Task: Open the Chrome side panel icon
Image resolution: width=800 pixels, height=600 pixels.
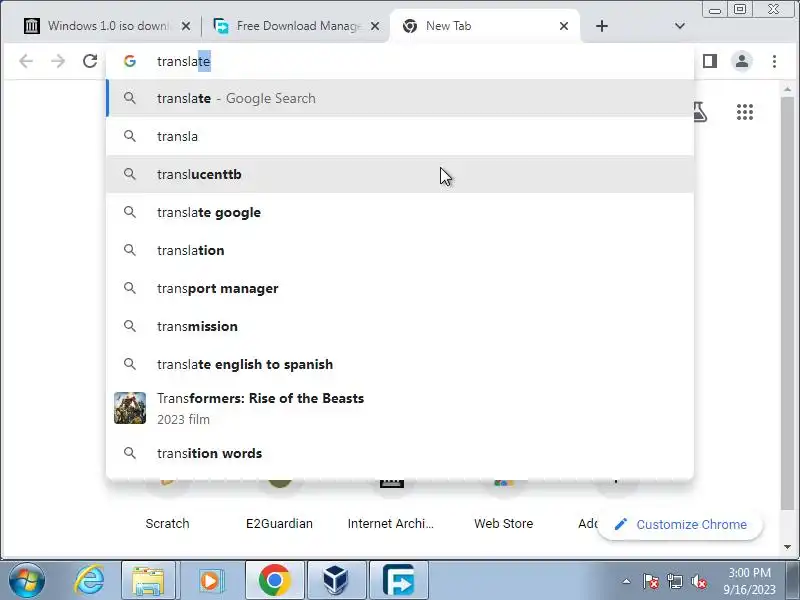Action: pyautogui.click(x=710, y=61)
